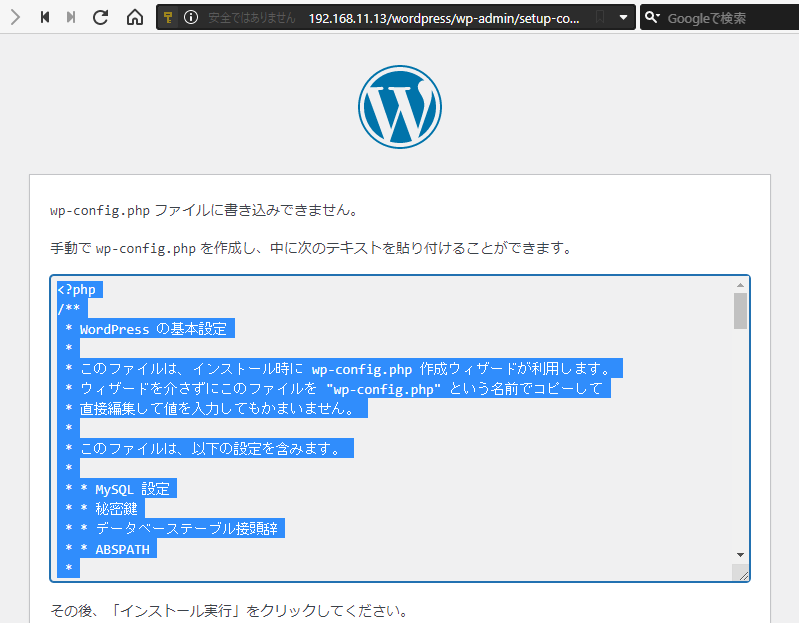Click the textarea resize handle
Screen dimensions: 799x623
tap(742, 574)
